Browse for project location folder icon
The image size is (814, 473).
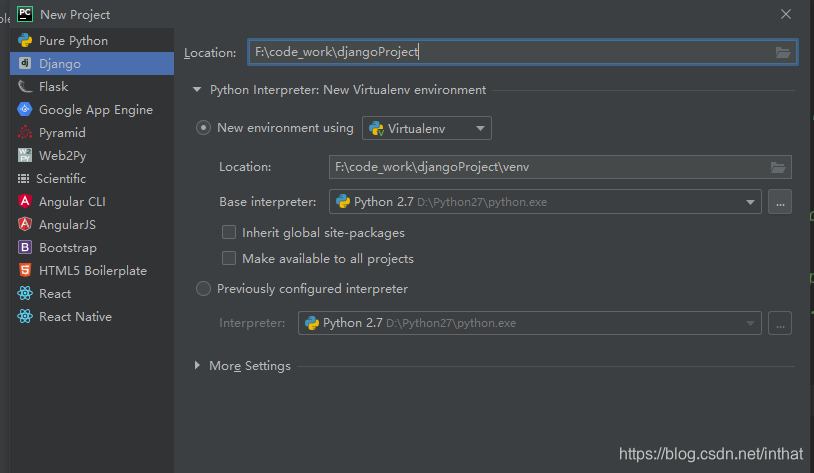tap(783, 52)
